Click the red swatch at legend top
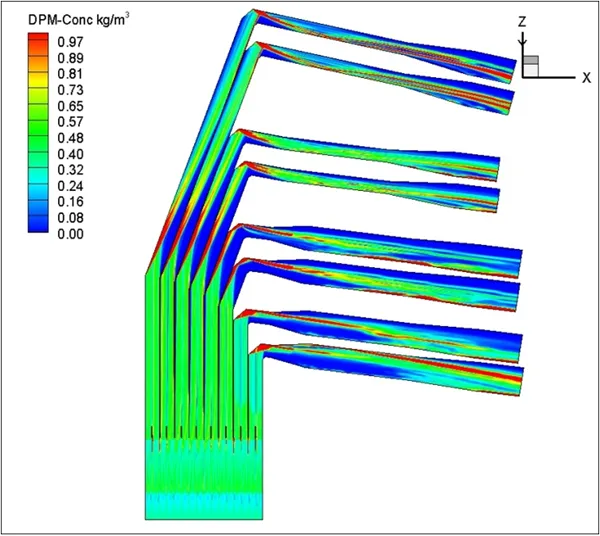The image size is (600, 536). [37, 39]
